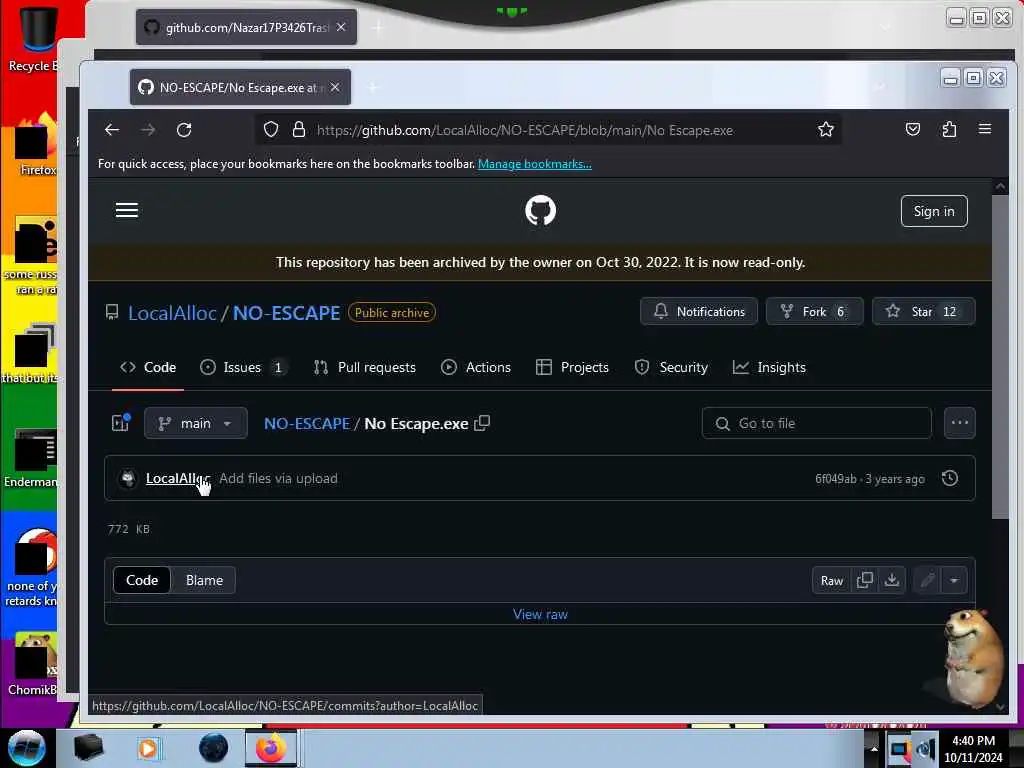Open the tab list chevron in Firefox
The height and width of the screenshot is (768, 1024).
tap(880, 87)
